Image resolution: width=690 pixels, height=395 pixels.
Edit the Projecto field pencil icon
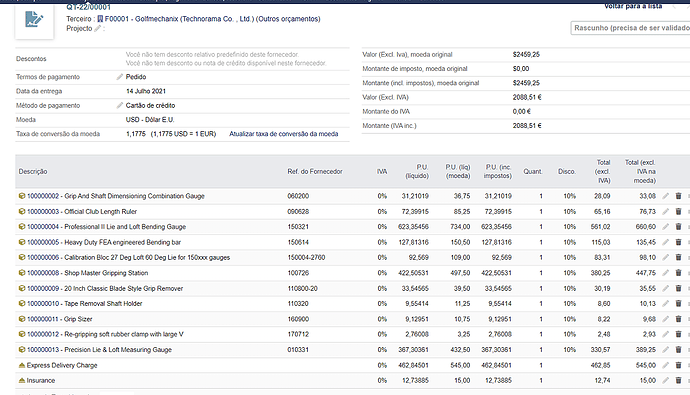(x=97, y=29)
